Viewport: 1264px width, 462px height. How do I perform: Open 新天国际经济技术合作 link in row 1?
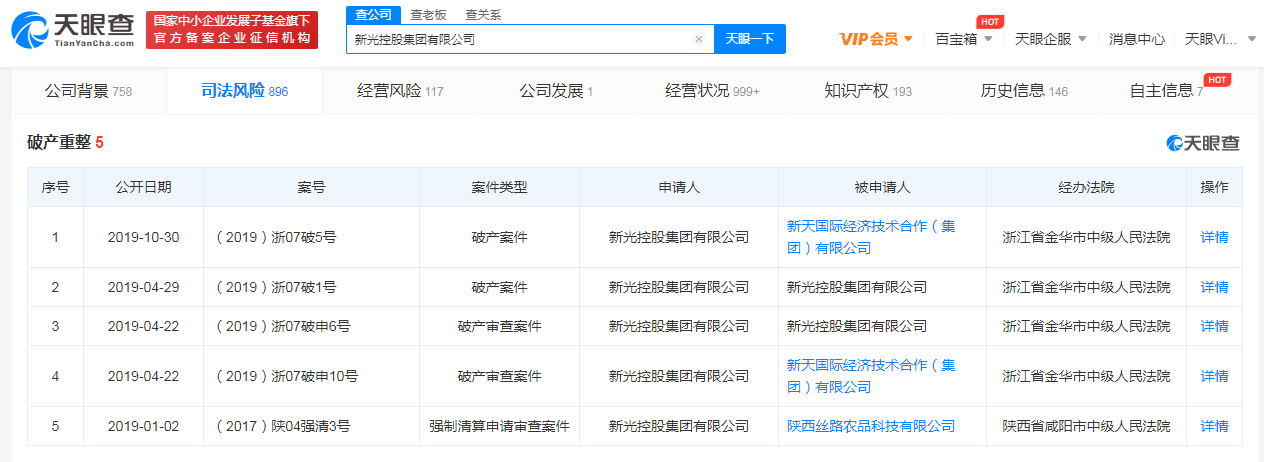(x=871, y=237)
